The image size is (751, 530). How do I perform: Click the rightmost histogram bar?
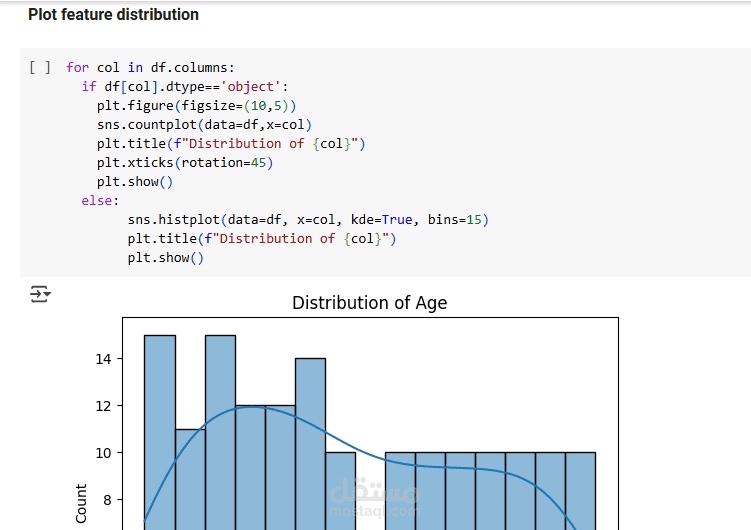pyautogui.click(x=580, y=491)
